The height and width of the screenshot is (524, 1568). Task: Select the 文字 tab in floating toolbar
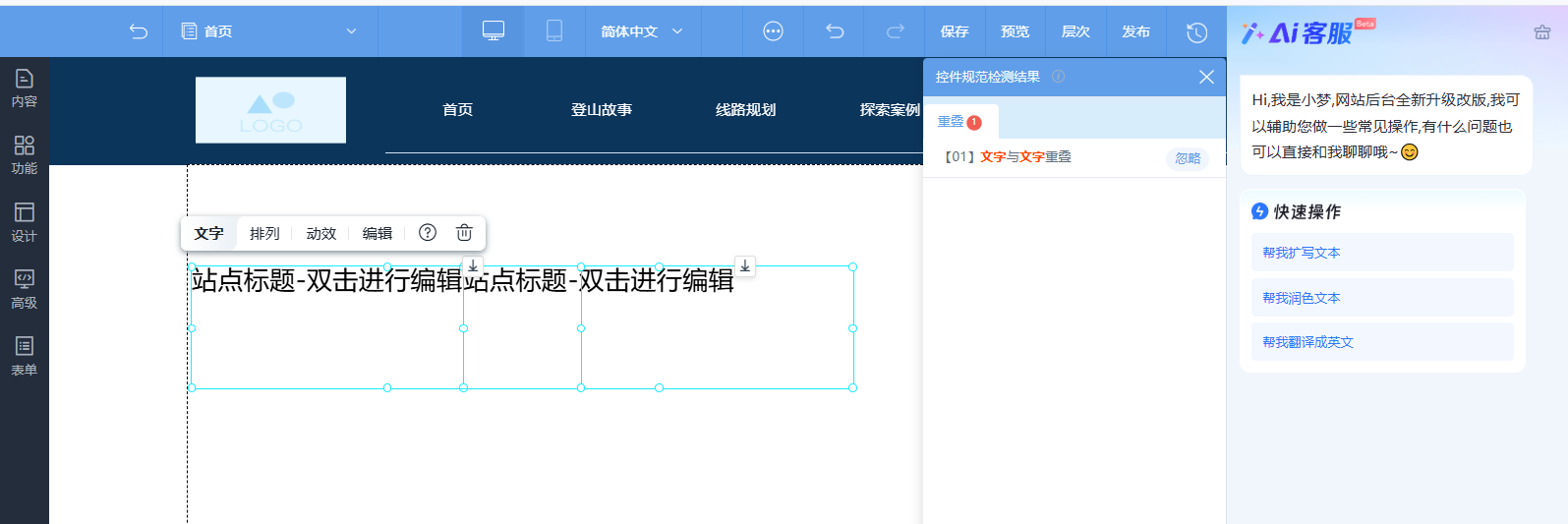click(209, 233)
